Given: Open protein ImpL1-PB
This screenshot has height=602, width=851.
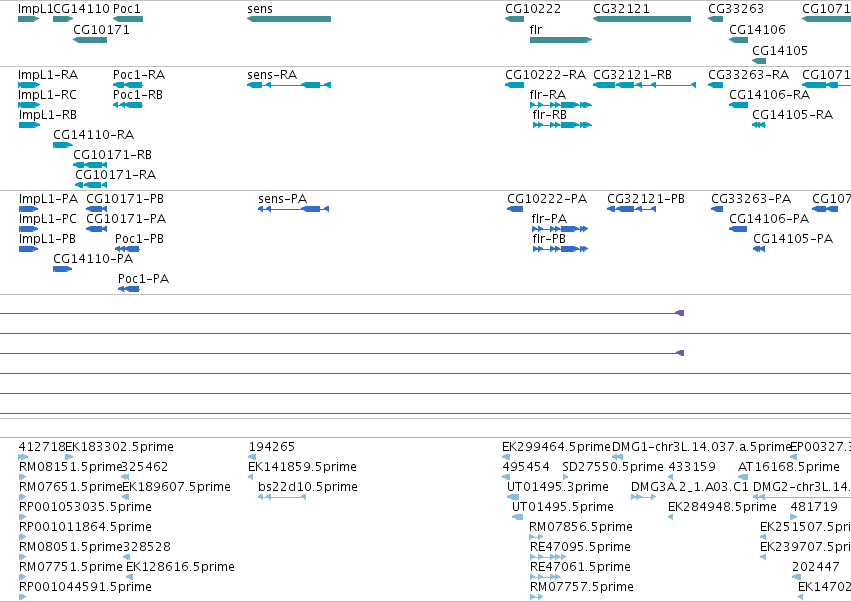Looking at the screenshot, I should click(47, 239).
